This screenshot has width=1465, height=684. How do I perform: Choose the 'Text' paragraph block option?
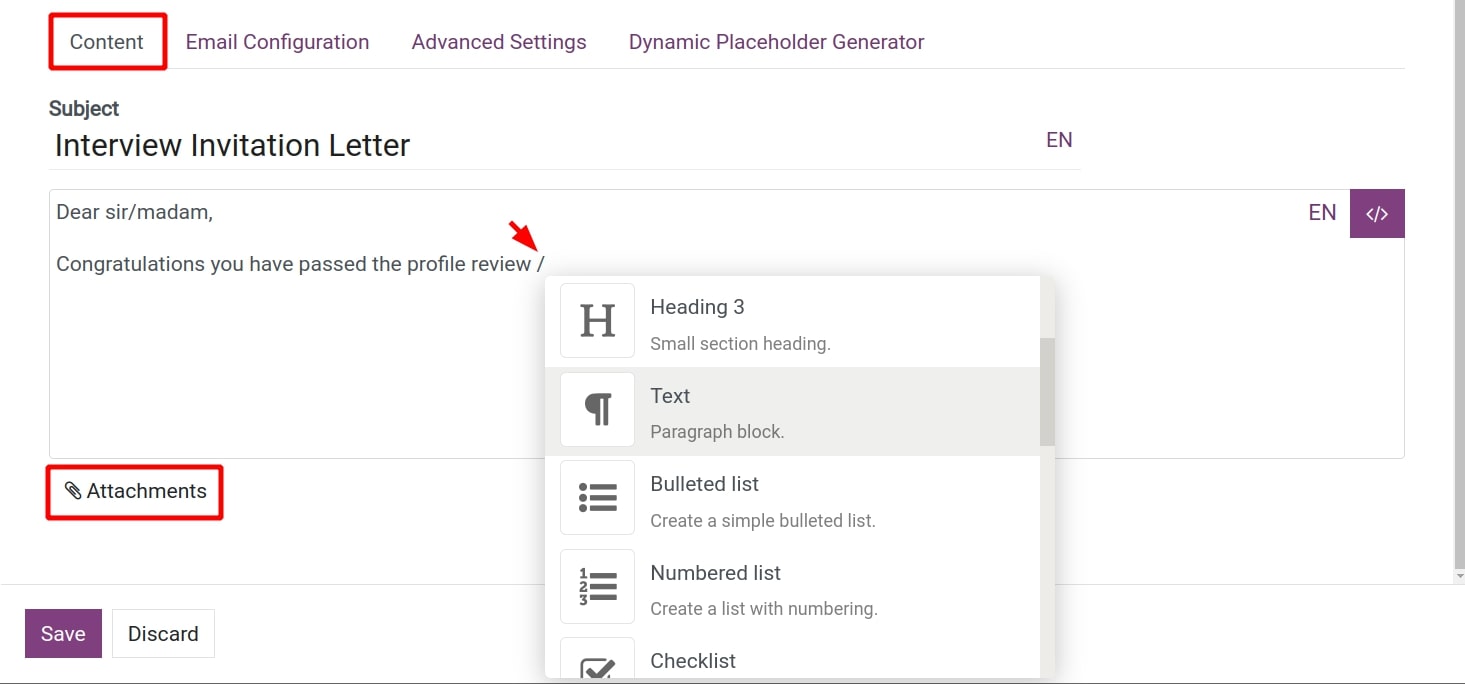670,396
